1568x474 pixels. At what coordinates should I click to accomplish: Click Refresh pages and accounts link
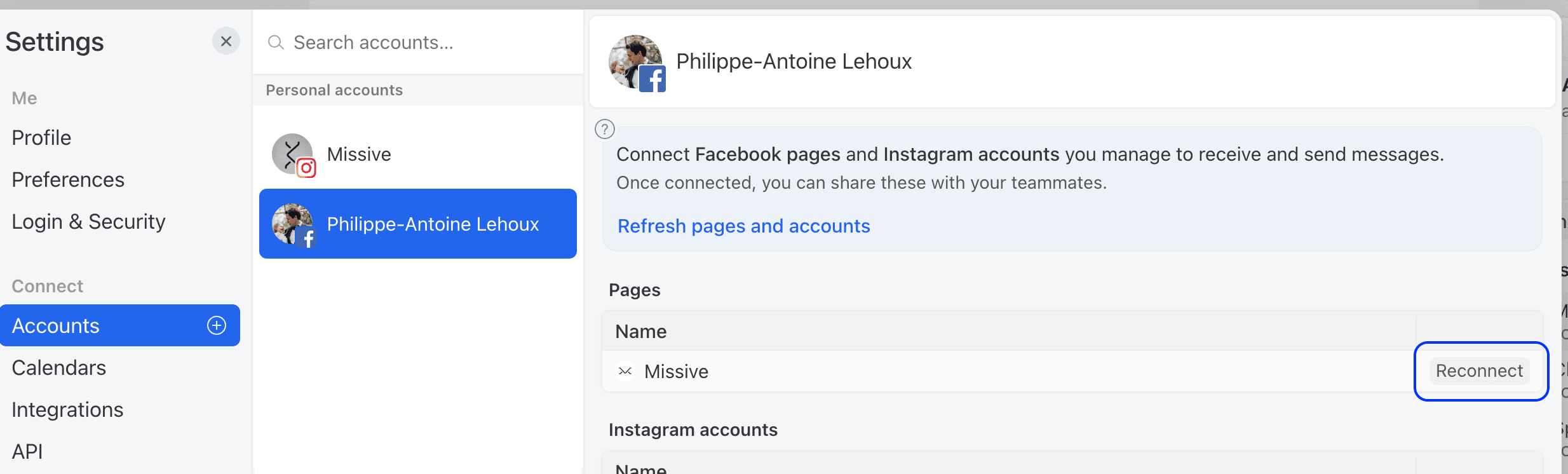[743, 226]
